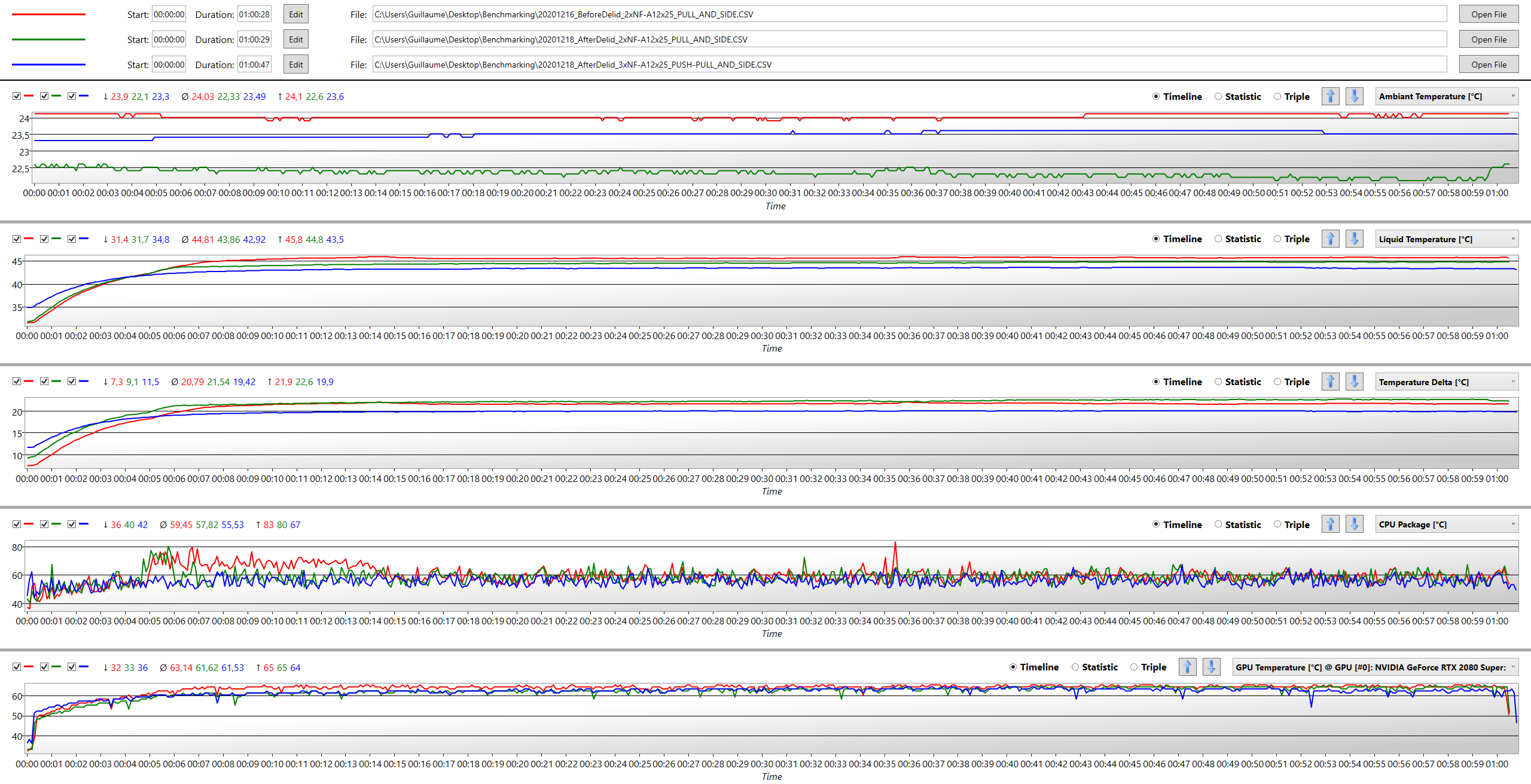Open the Liquid Temperature sensor dropdown
This screenshot has width=1531, height=784.
point(1447,239)
